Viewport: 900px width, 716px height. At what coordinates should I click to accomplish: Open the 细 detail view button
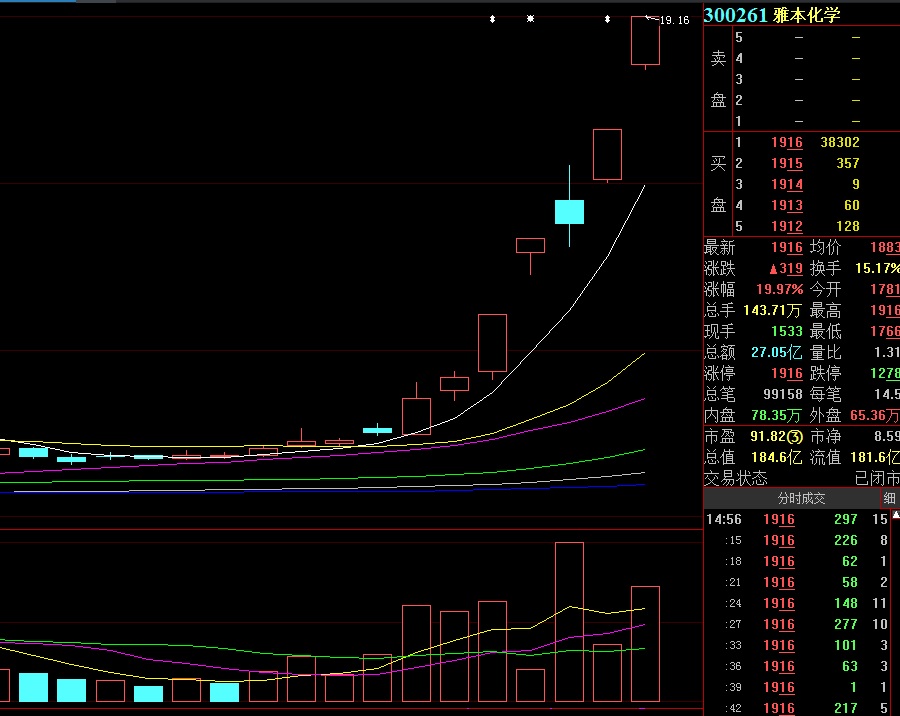pos(889,498)
